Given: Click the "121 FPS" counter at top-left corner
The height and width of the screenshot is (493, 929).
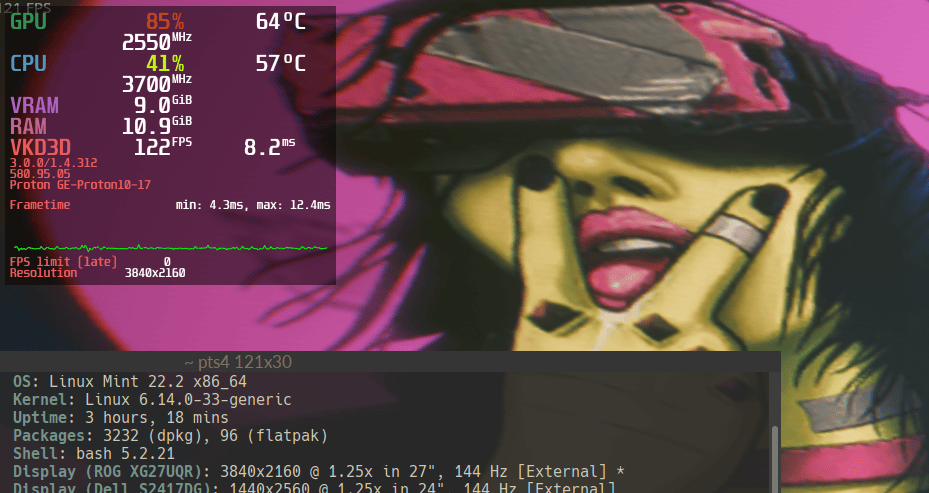Looking at the screenshot, I should point(26,7).
